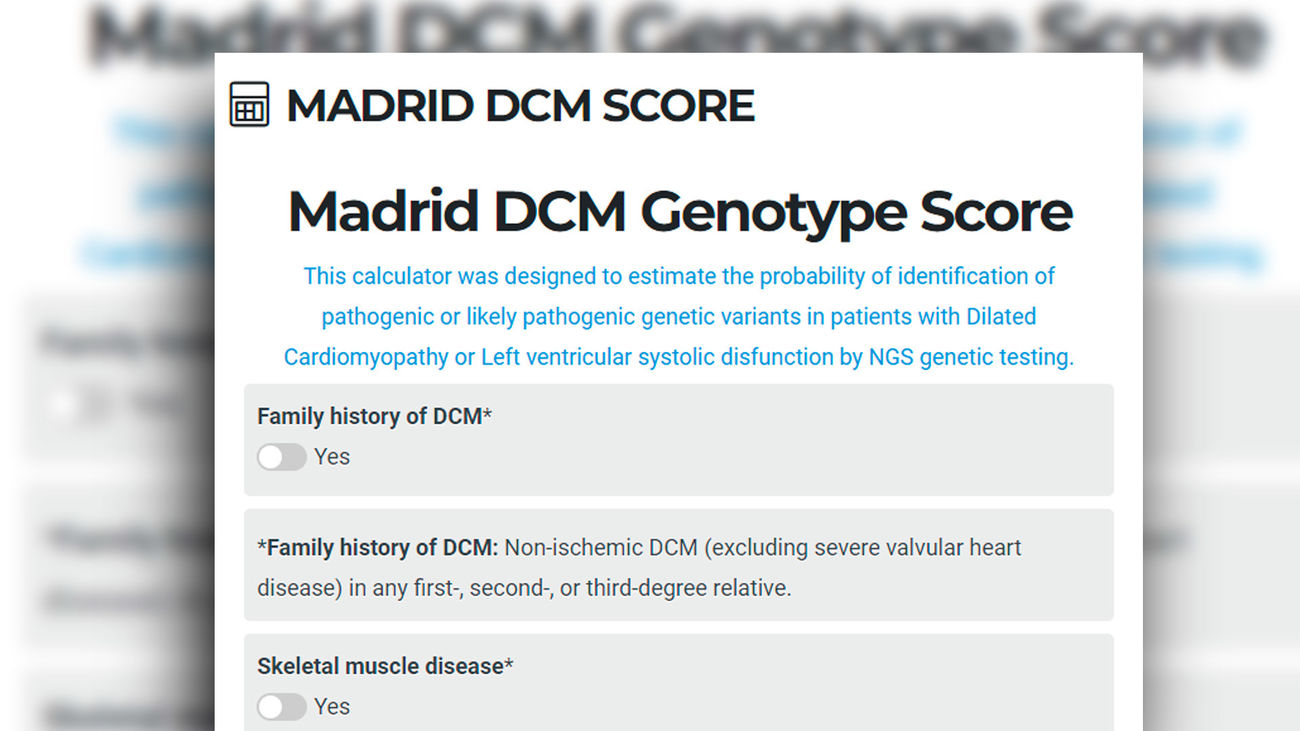Screen dimensions: 1300x731
Task: Click the bold '*Family history of DCM:' footnote heading
Action: tap(378, 548)
